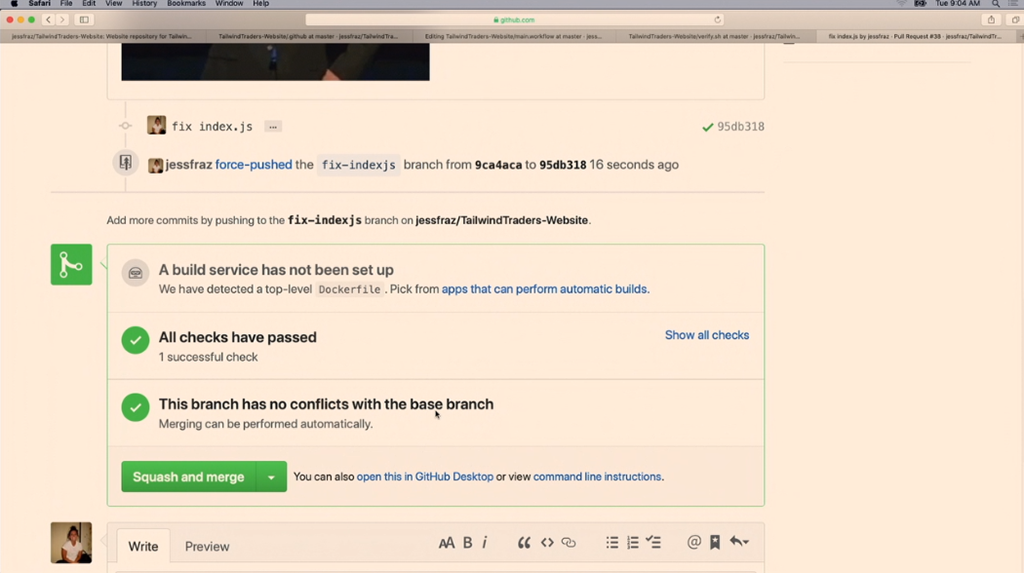Reference an issue with bookmark icon
Viewport: 1024px width, 573px height.
(x=715, y=542)
